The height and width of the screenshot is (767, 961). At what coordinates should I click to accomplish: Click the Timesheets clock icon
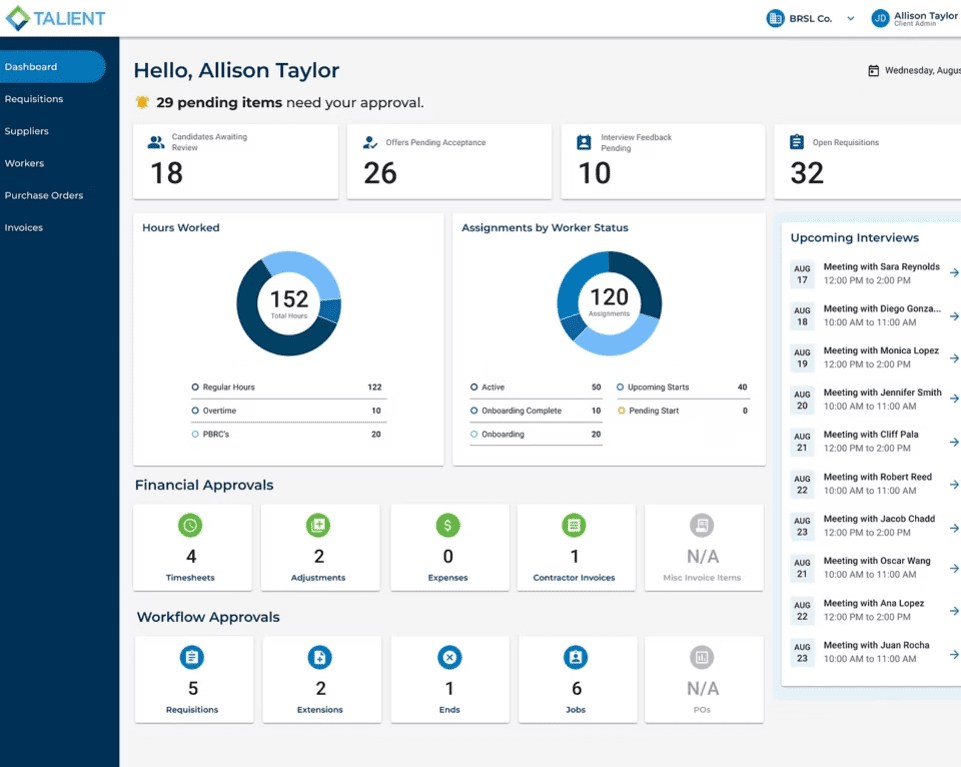pyautogui.click(x=190, y=525)
